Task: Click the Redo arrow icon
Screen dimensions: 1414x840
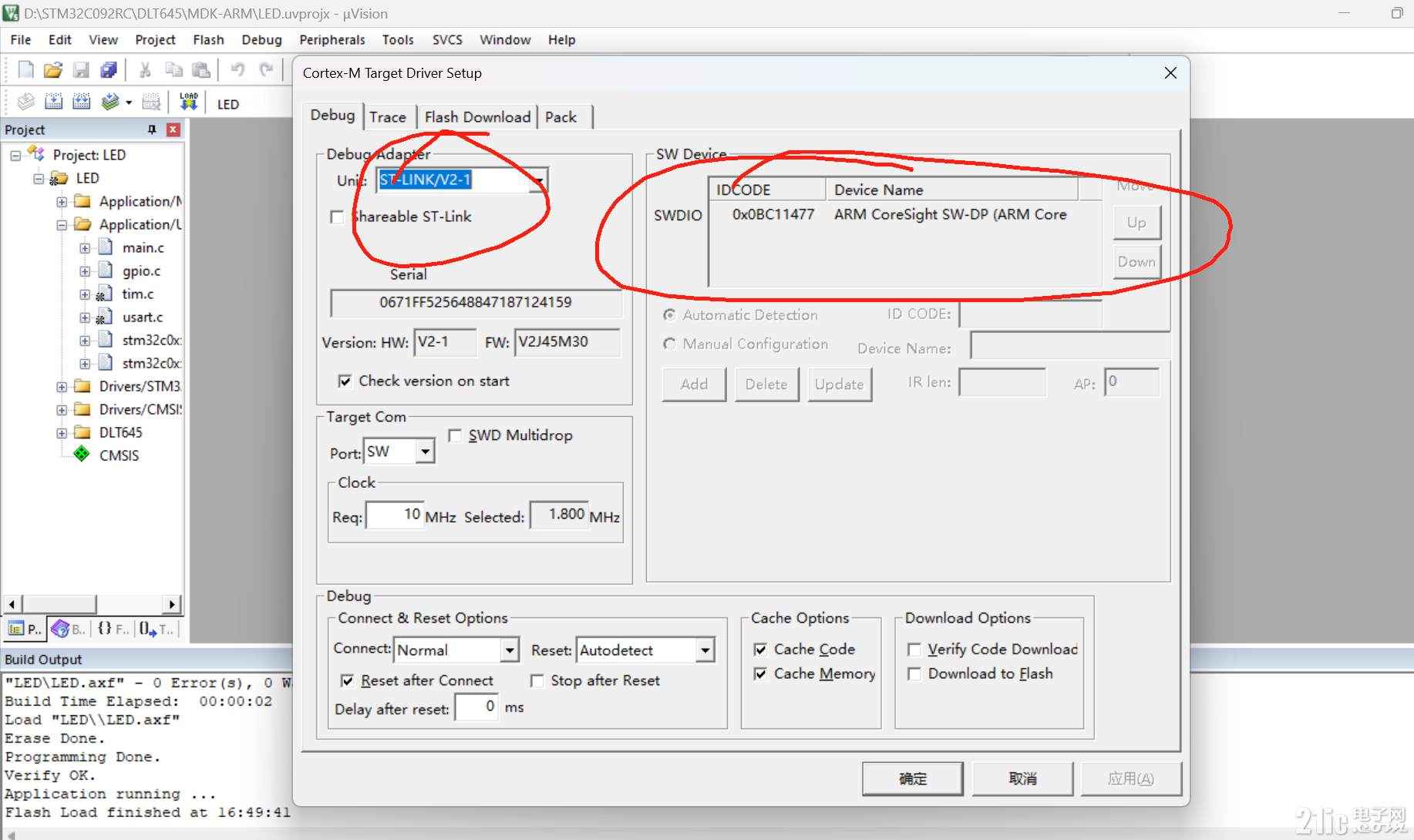Action: (266, 70)
